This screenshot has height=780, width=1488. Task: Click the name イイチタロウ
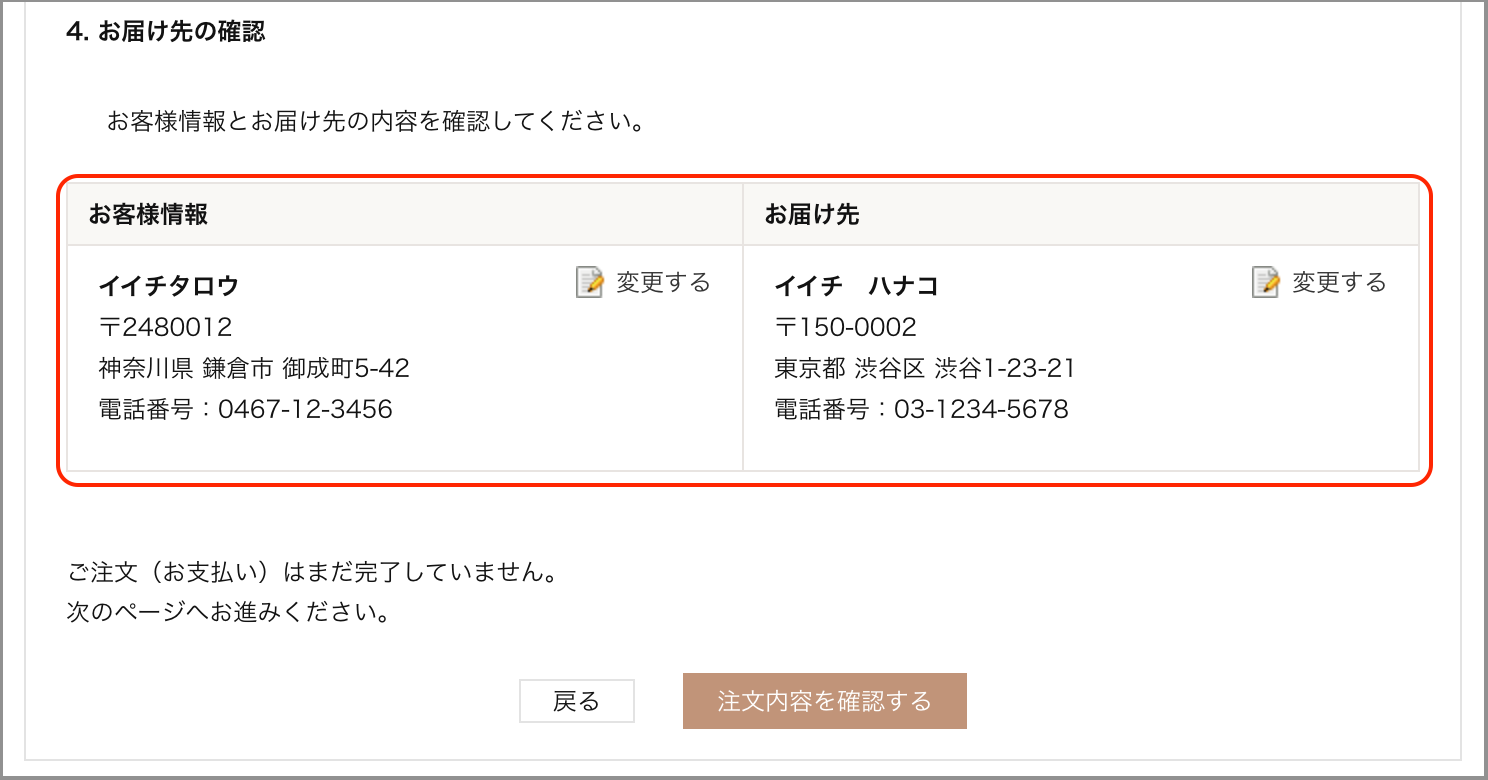coord(171,285)
